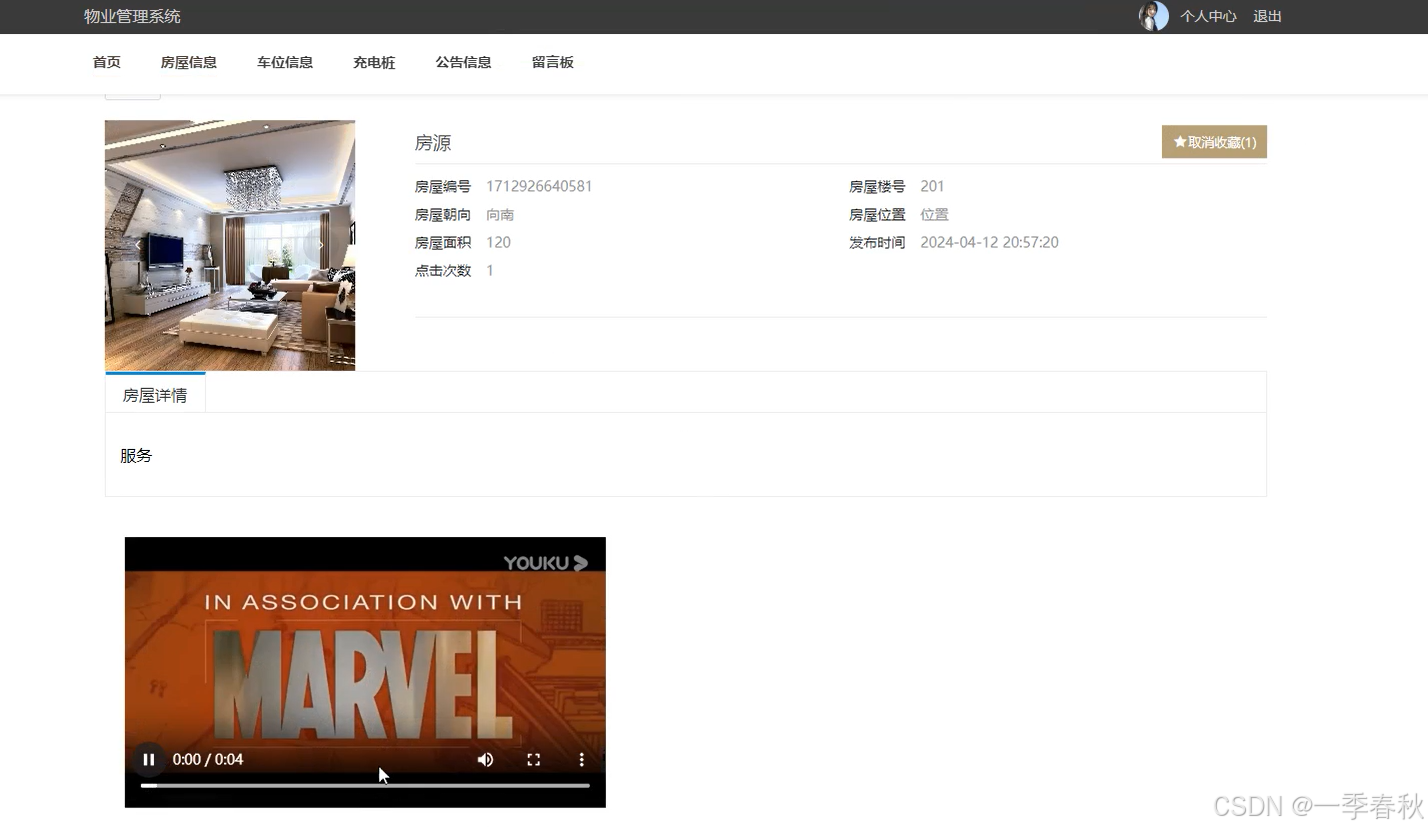Show the previous room photo arrow
This screenshot has height=832, width=1428.
pos(138,245)
